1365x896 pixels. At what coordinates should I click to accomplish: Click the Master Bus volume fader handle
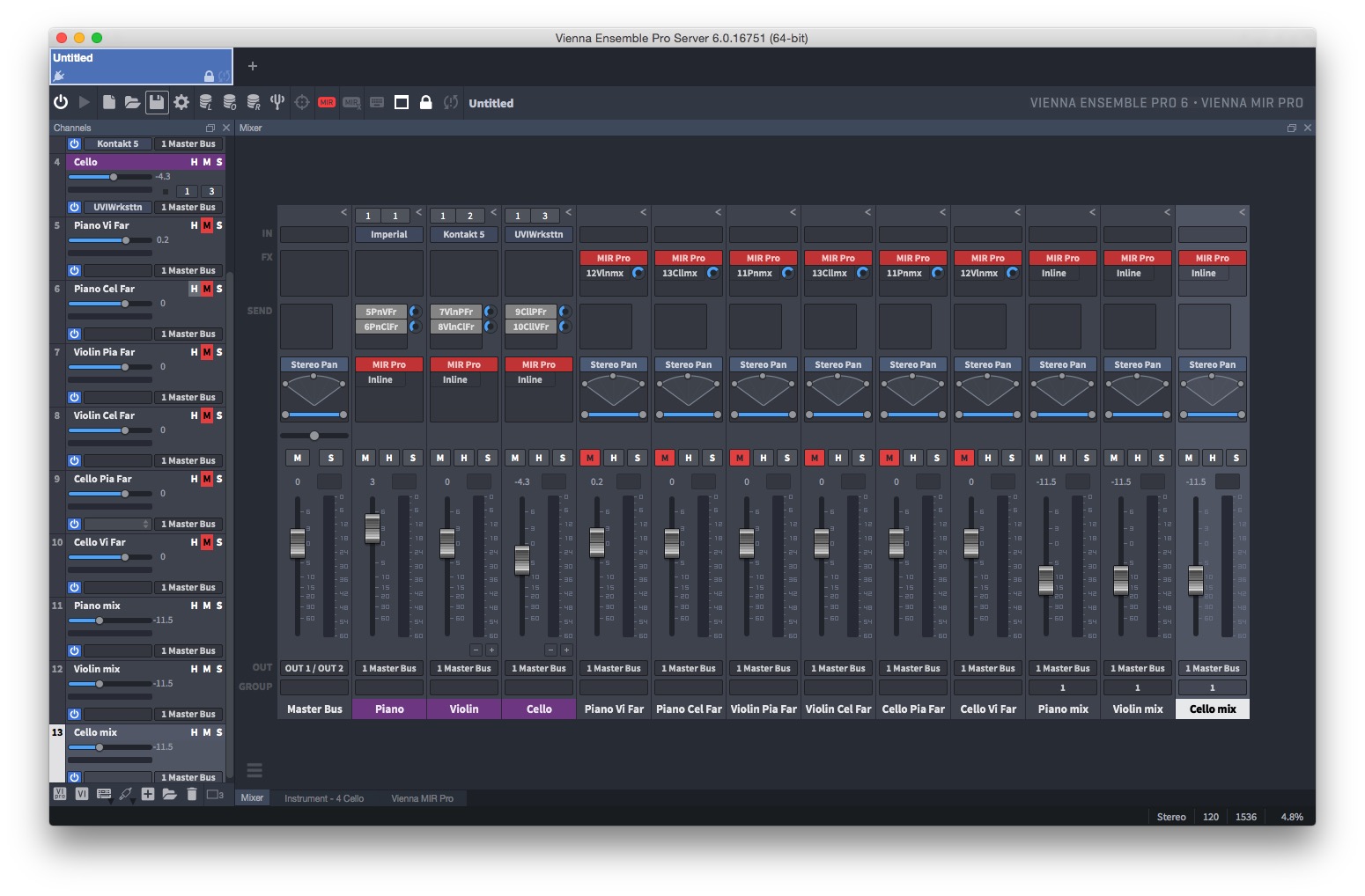pos(298,543)
